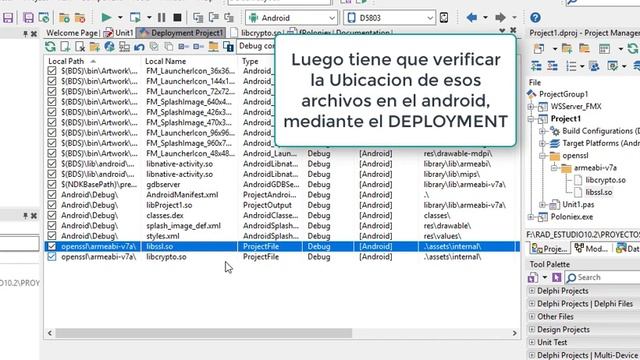Expand the Build Configurations node

[542, 131]
